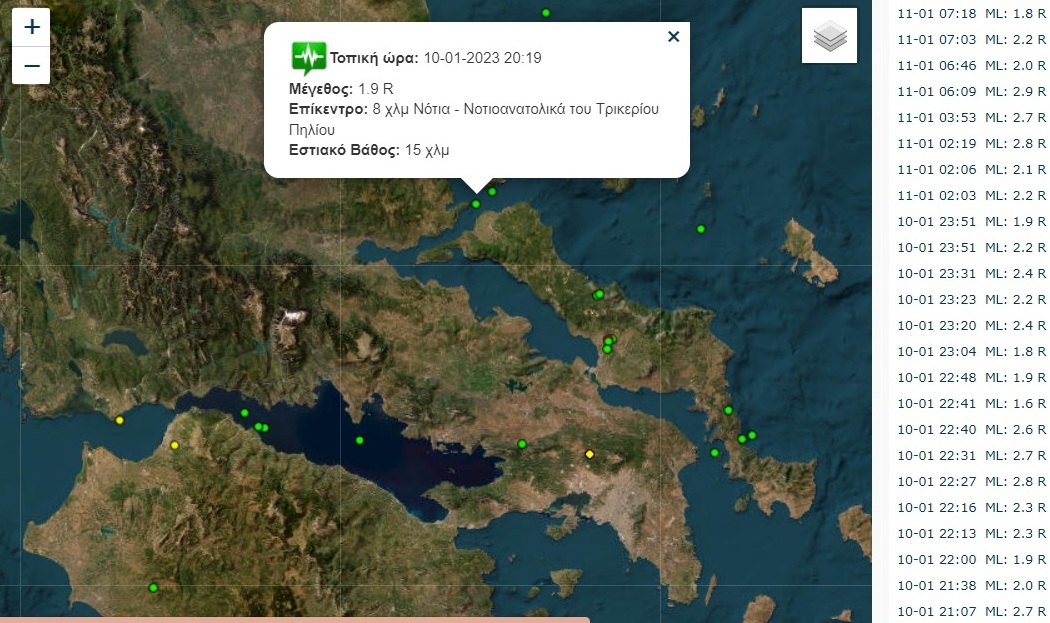Click the lone green marker in southwestern Peloponnese
The height and width of the screenshot is (623, 1050).
[153, 588]
